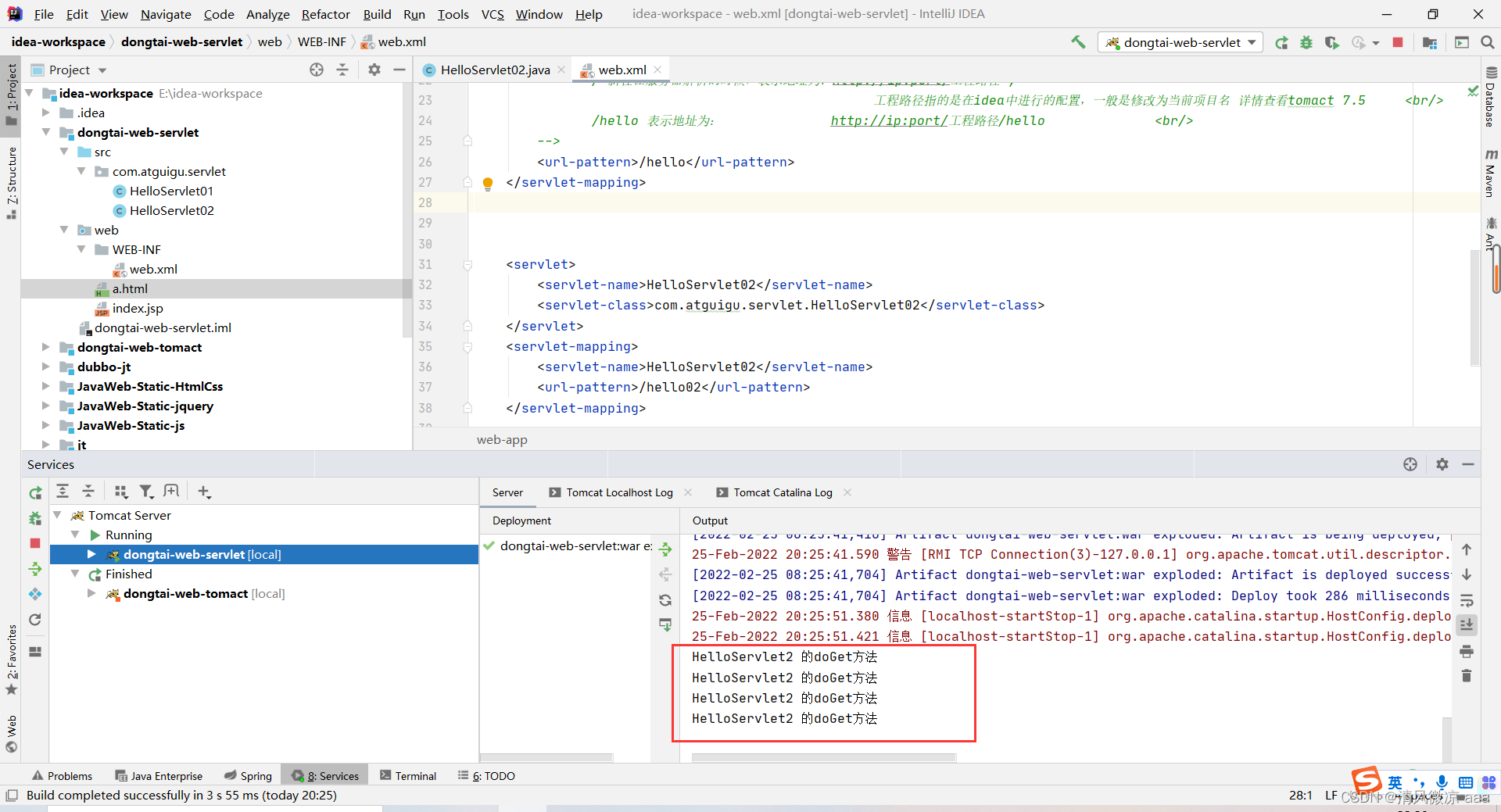Screen dimensions: 1501x812
Task: Open Project panel settings gear
Action: pos(374,70)
